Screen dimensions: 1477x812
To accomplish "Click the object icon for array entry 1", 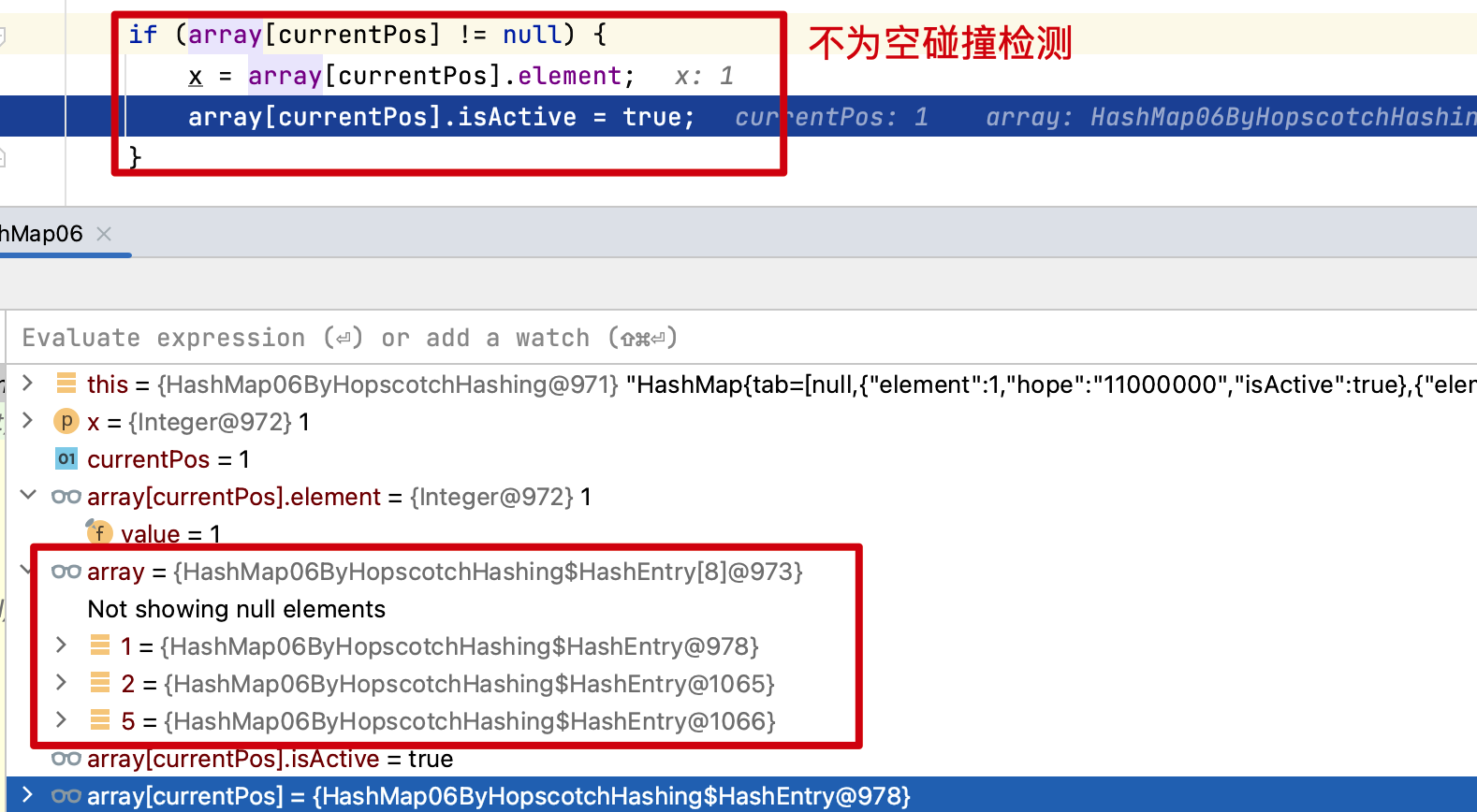I will 100,645.
